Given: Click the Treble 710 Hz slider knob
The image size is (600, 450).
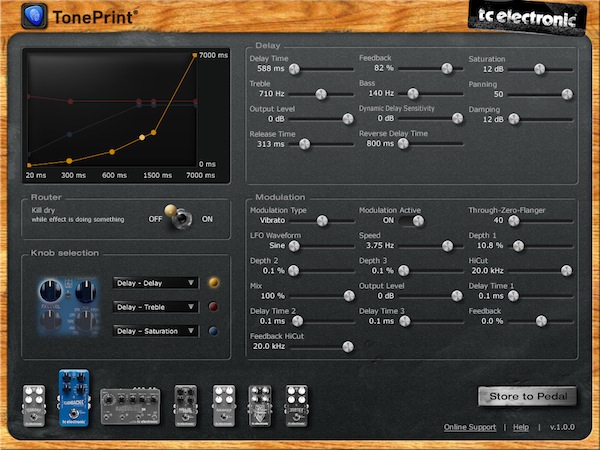Looking at the screenshot, I should pos(321,94).
